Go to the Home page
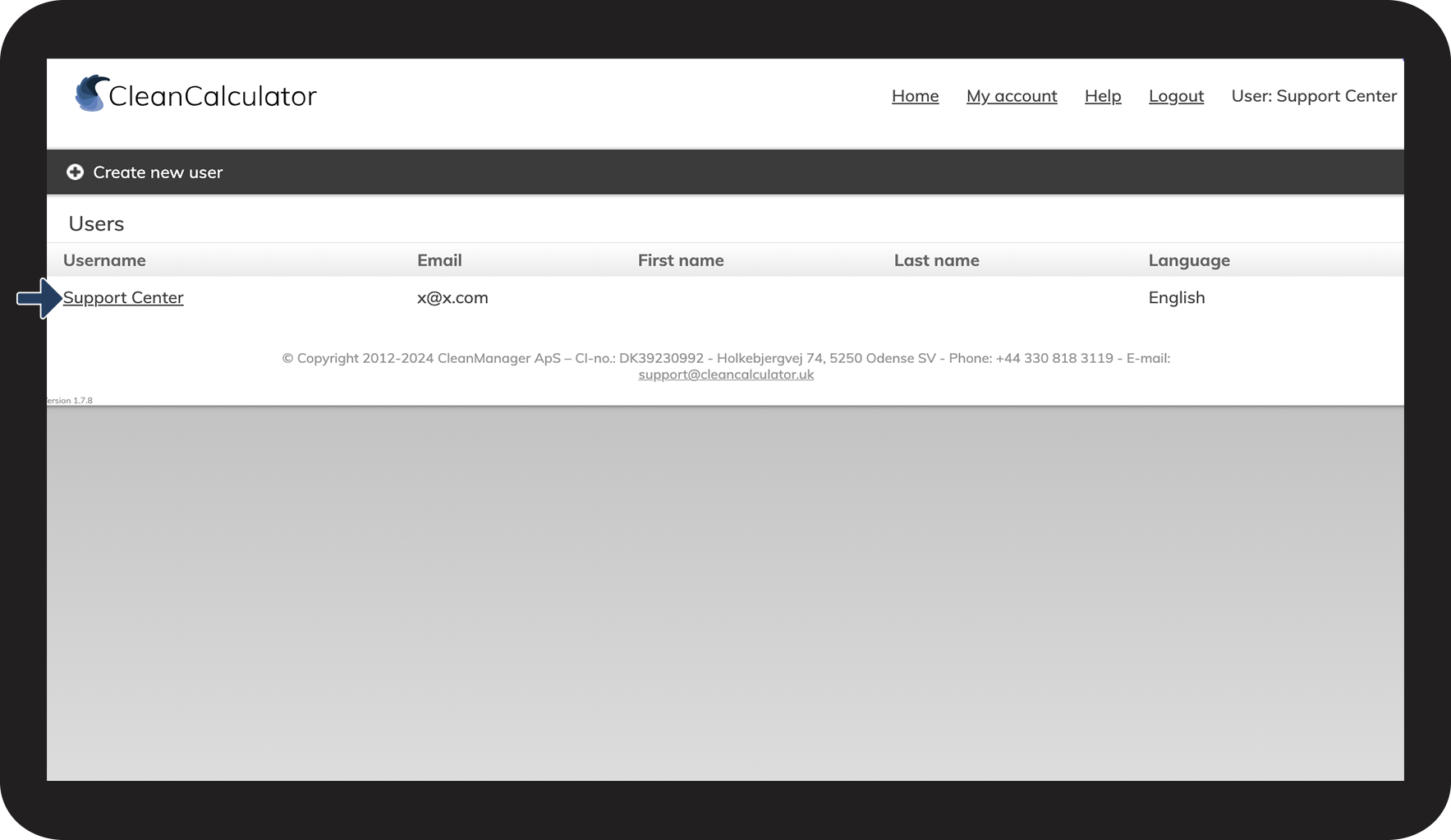 tap(915, 96)
